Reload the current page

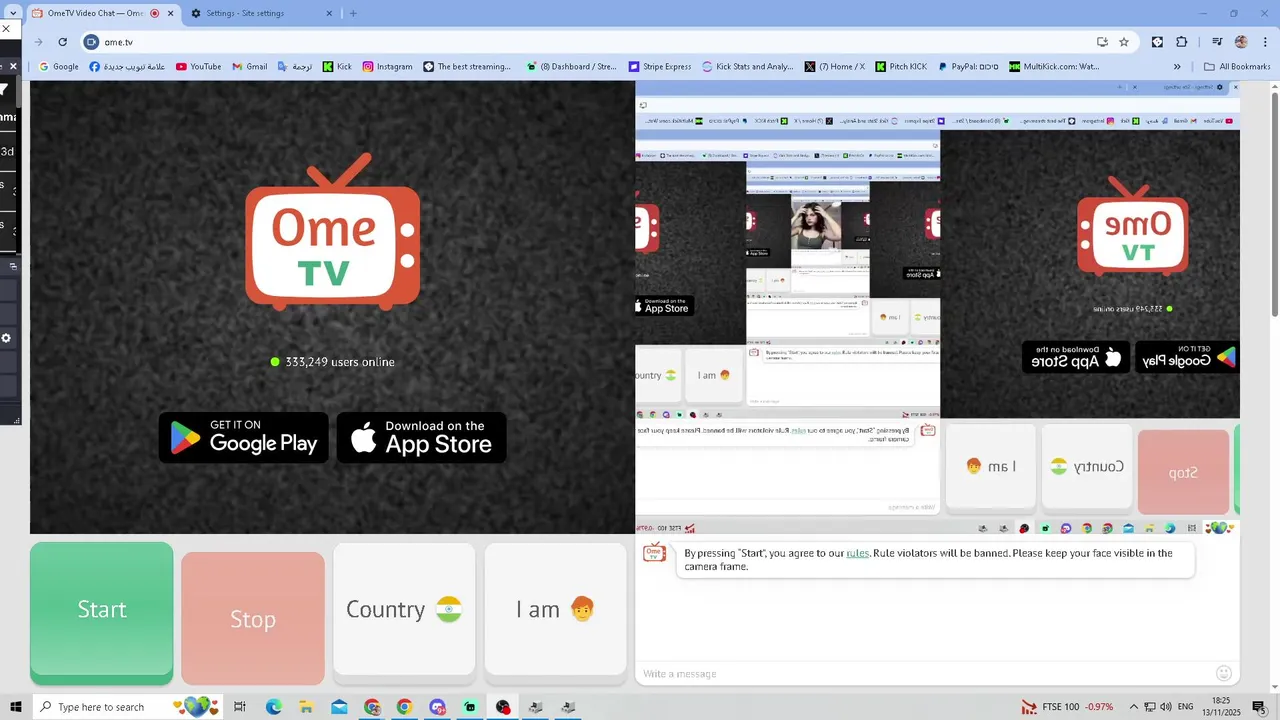pyautogui.click(x=62, y=42)
